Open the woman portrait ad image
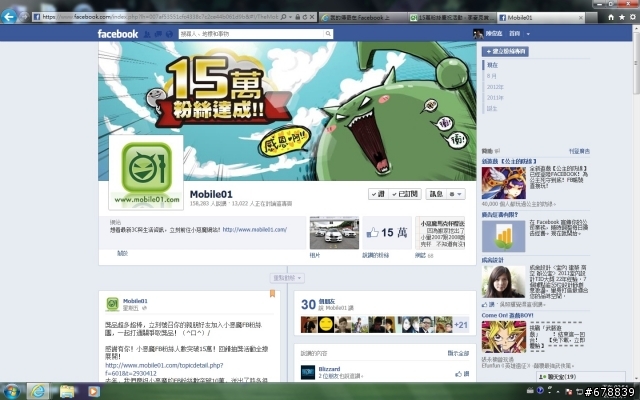 tap(503, 282)
